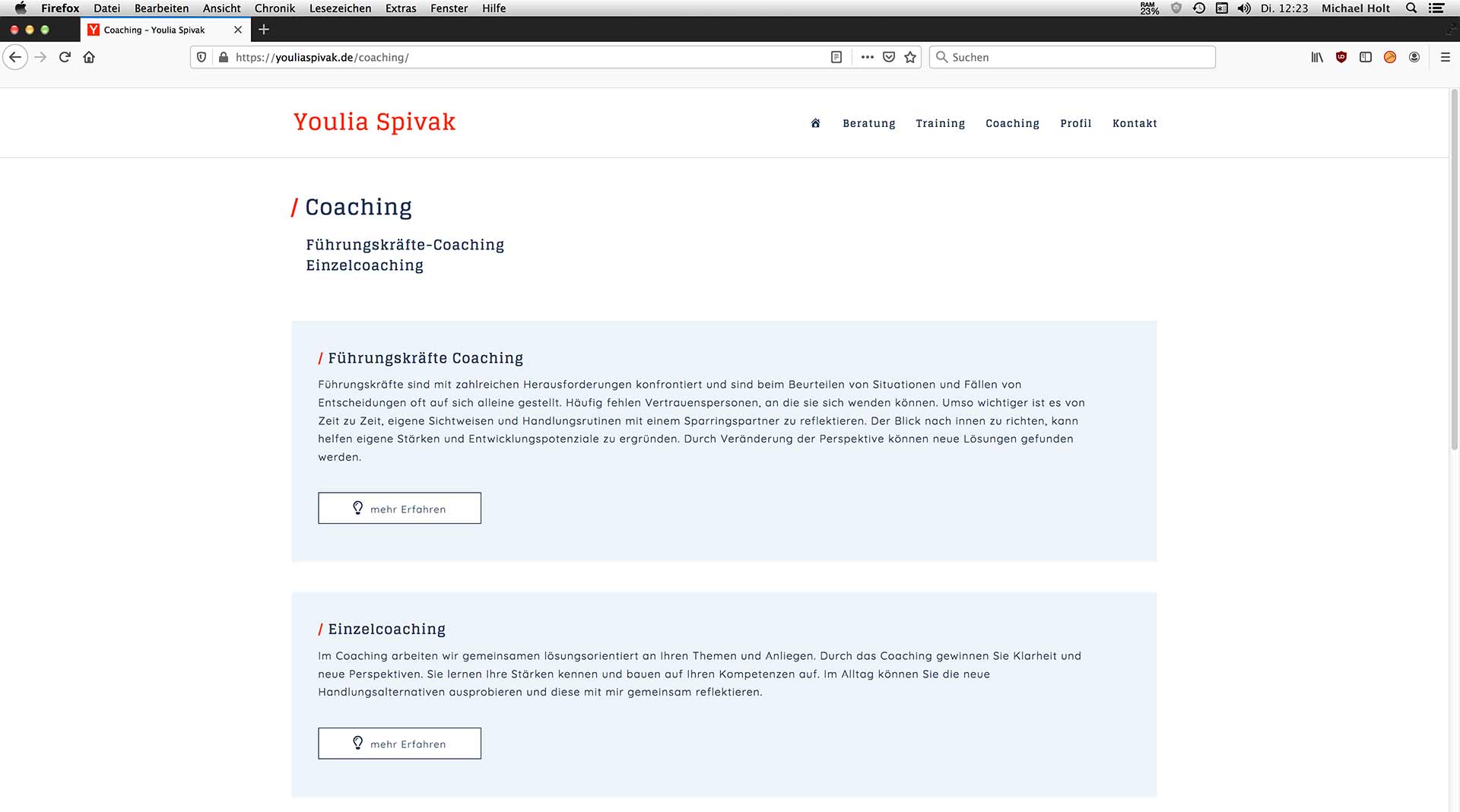Image resolution: width=1460 pixels, height=812 pixels.
Task: Open the Chronik menu in menu bar
Action: tap(275, 8)
